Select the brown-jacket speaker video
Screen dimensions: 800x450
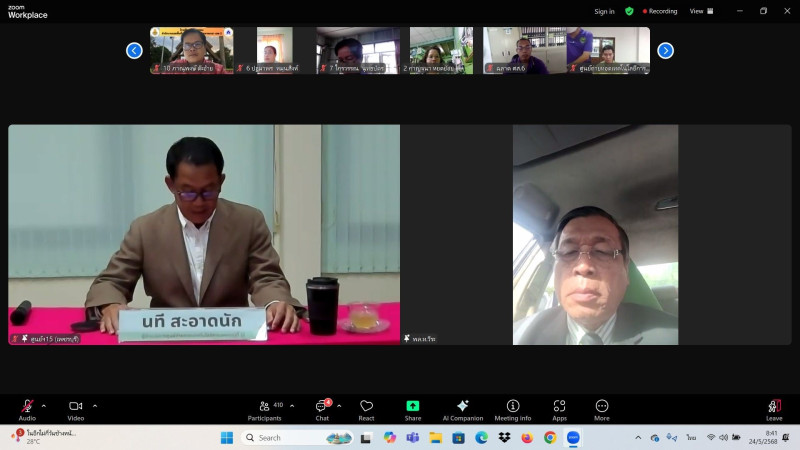204,235
